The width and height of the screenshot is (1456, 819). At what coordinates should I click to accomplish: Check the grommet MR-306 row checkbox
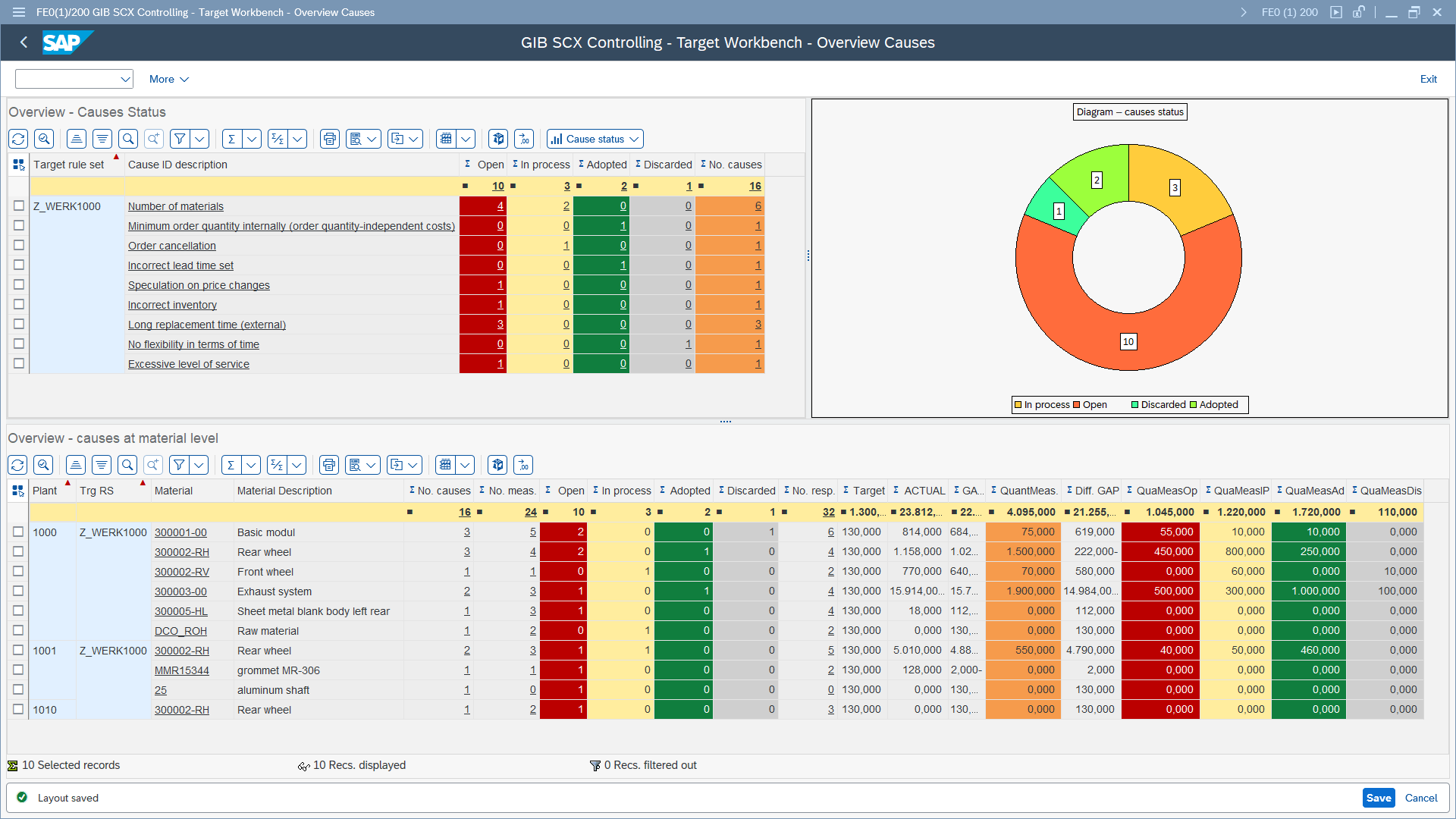[x=18, y=670]
